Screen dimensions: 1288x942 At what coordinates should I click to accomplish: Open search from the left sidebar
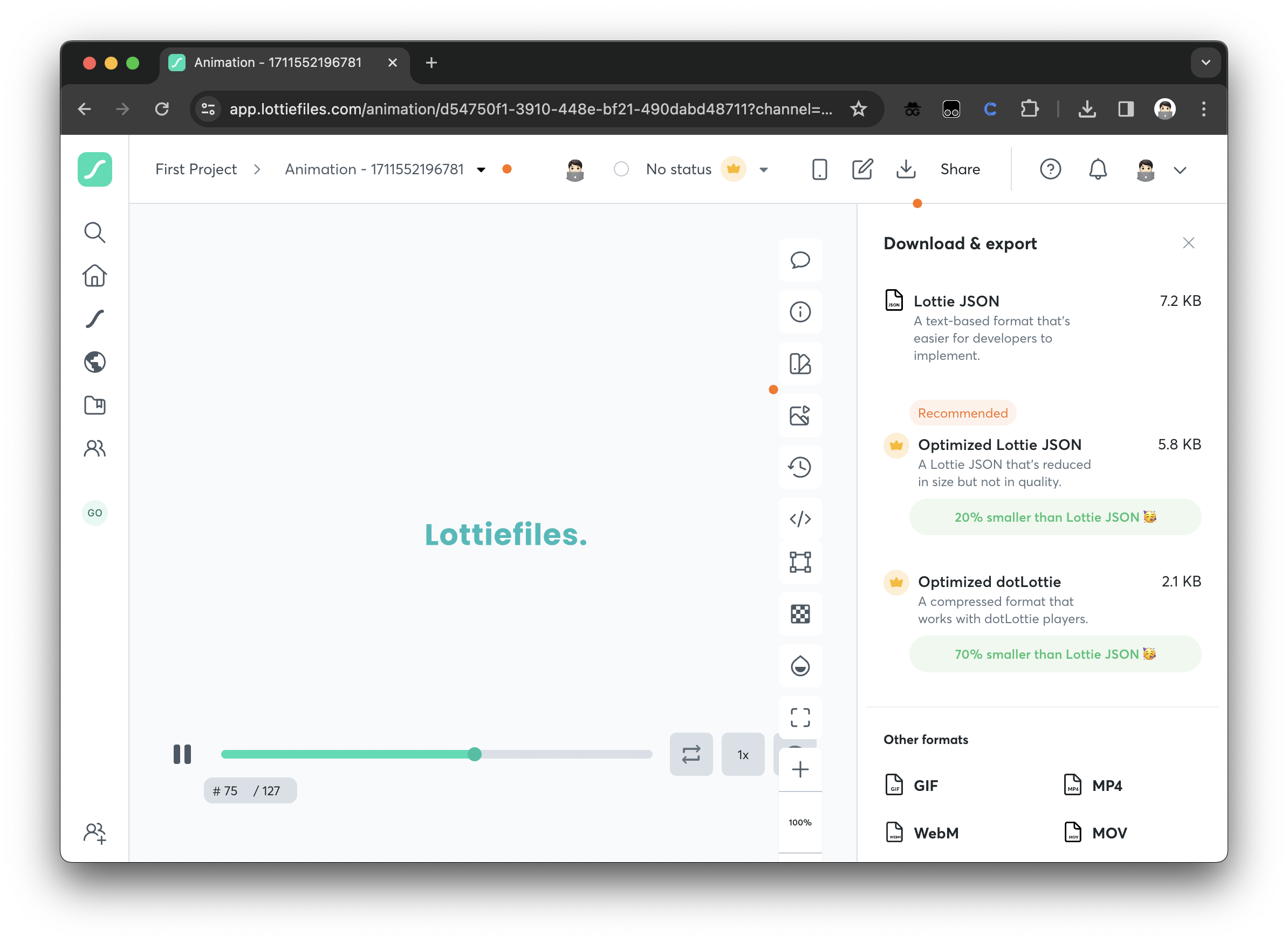94,233
